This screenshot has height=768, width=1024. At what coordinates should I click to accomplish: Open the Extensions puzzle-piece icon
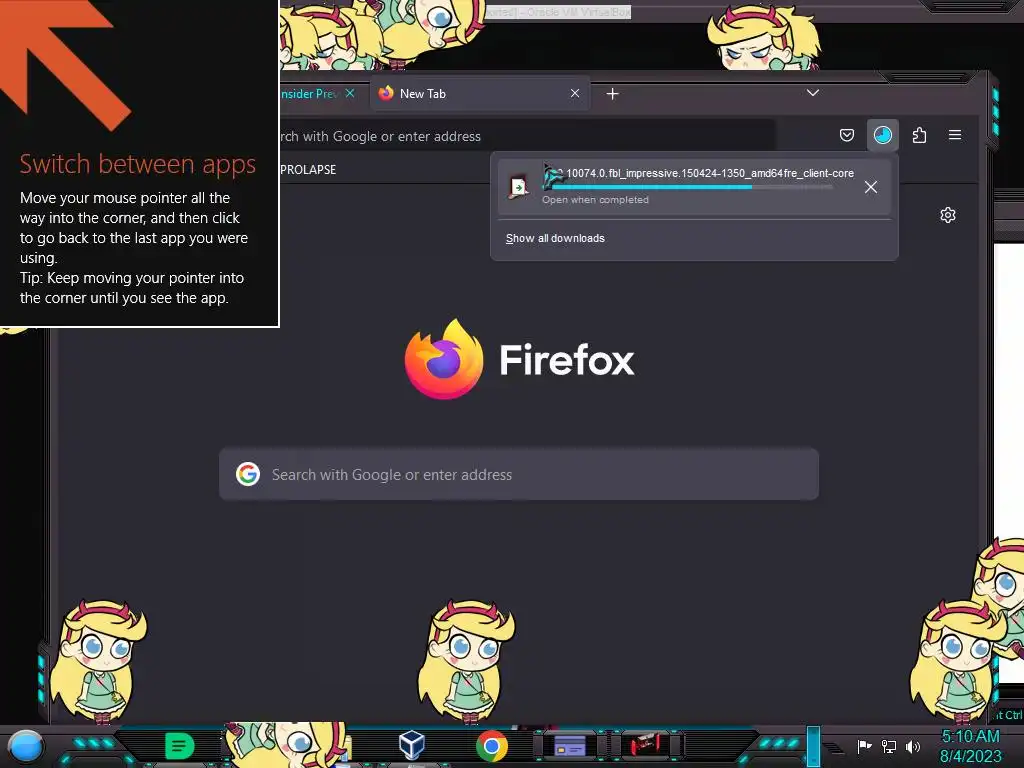[919, 135]
